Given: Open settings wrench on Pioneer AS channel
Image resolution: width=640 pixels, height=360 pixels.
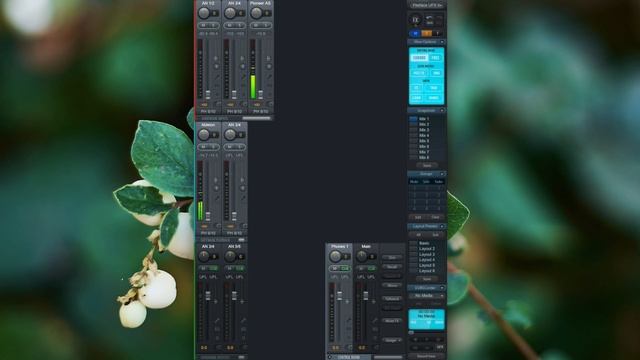Looking at the screenshot, I should click(269, 76).
